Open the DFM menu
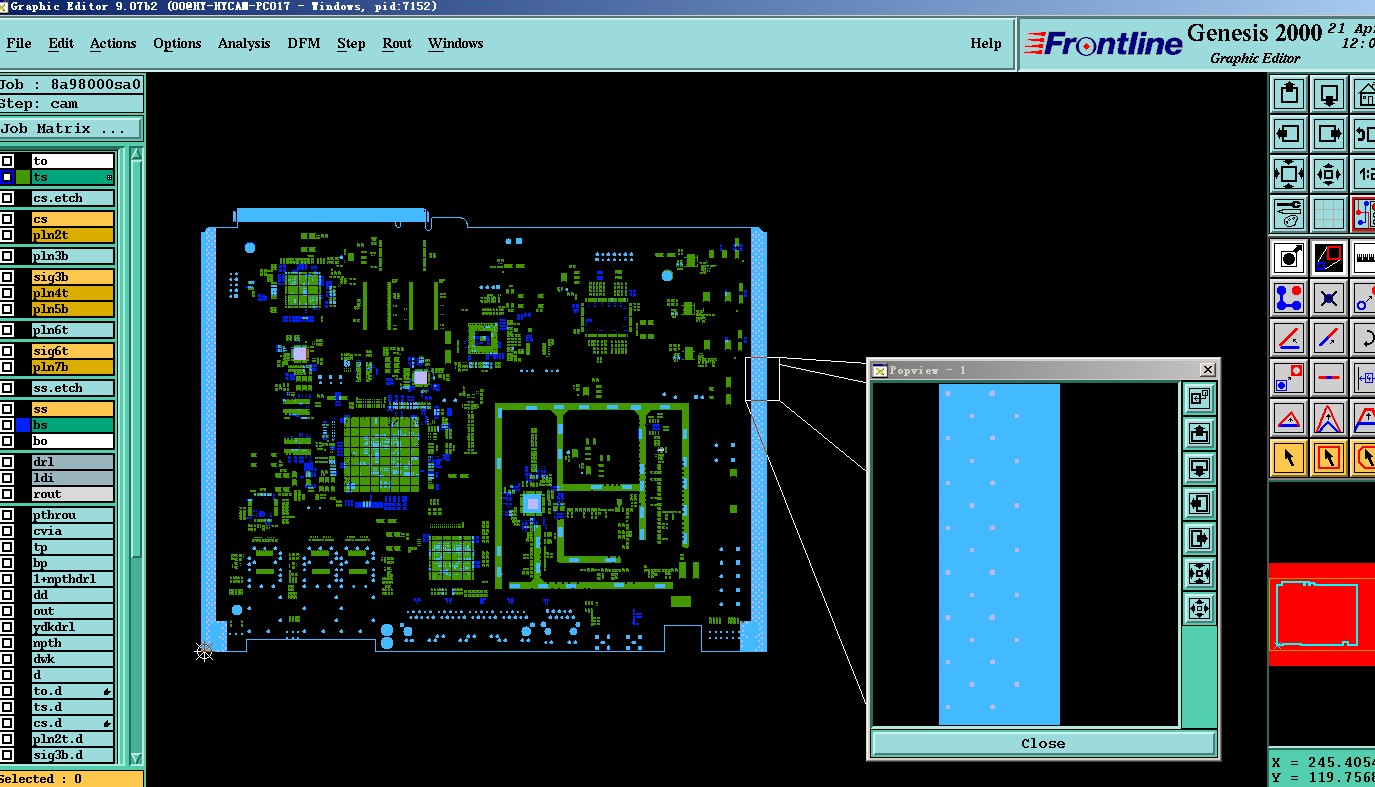Screen dimensions: 1375x787 pos(304,43)
